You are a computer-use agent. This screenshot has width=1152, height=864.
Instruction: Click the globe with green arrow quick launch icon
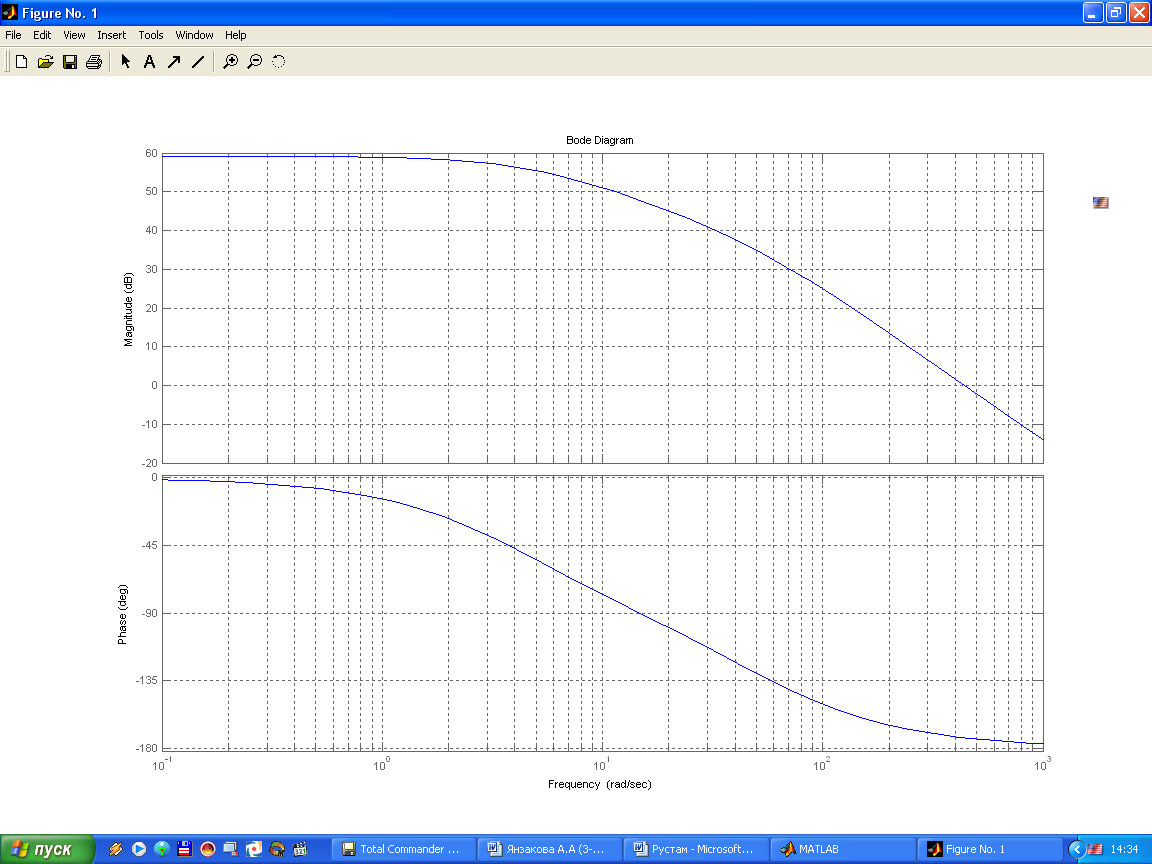162,849
